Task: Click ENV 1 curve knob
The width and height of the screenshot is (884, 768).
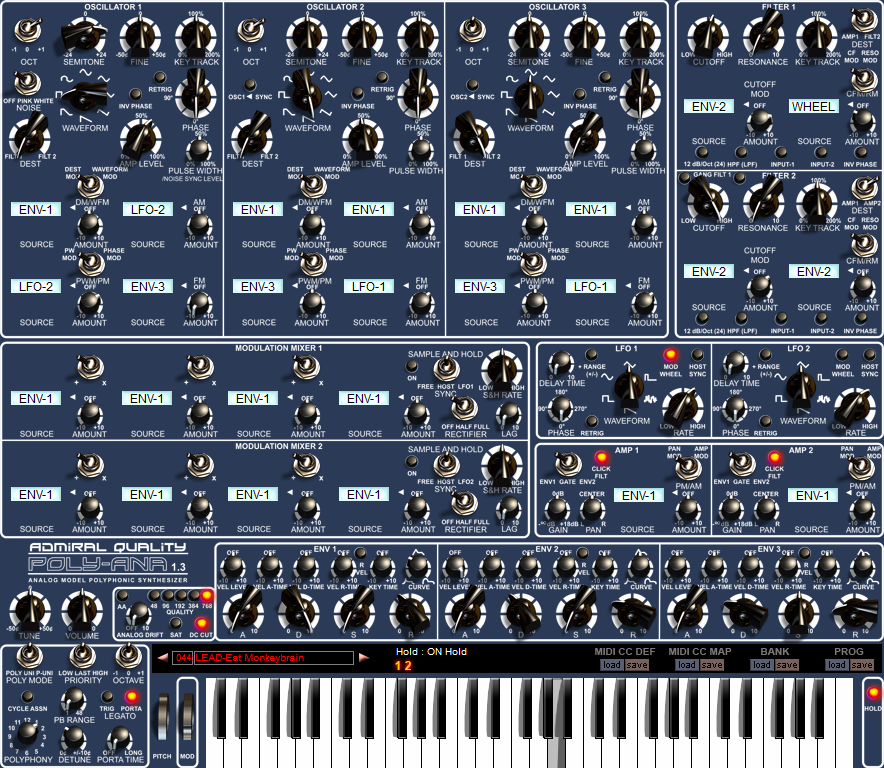Action: (x=417, y=565)
